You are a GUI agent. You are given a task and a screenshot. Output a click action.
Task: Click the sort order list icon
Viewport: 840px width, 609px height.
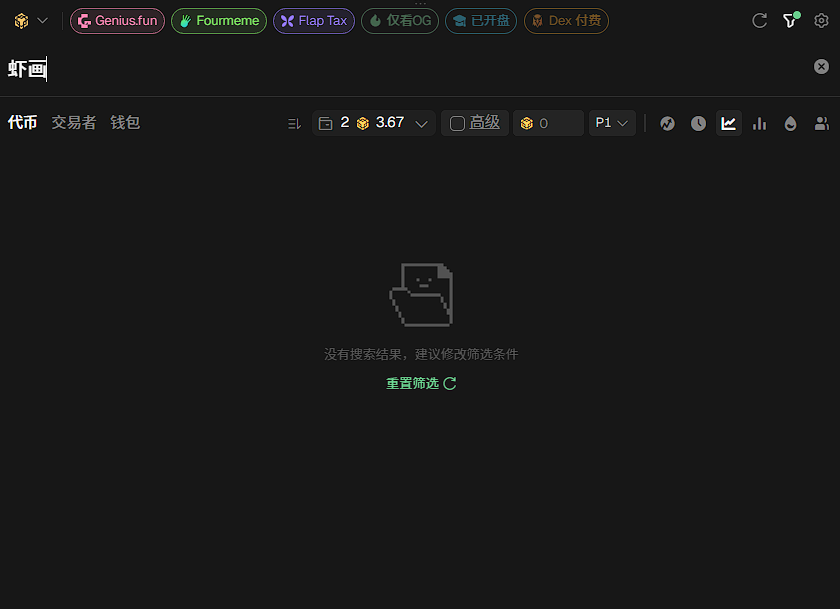294,124
